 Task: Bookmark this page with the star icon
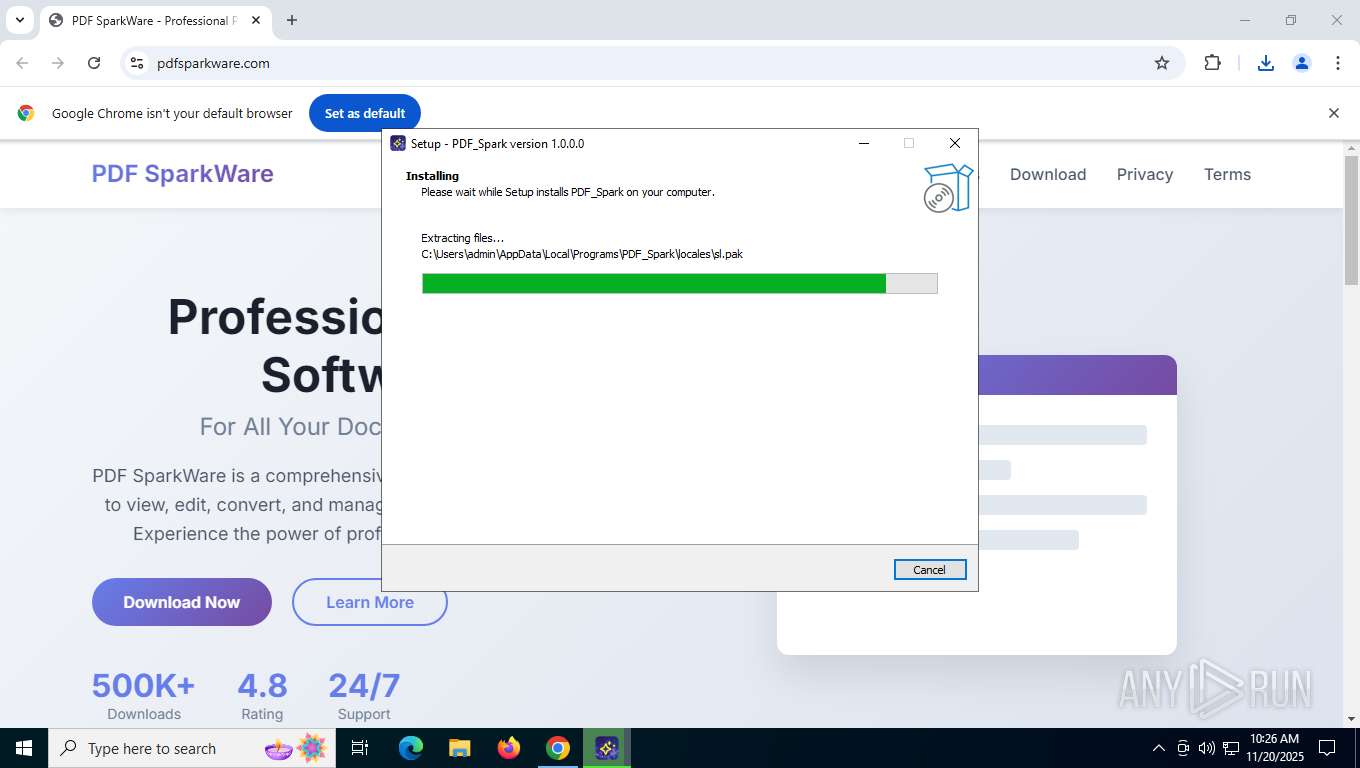coord(1162,63)
